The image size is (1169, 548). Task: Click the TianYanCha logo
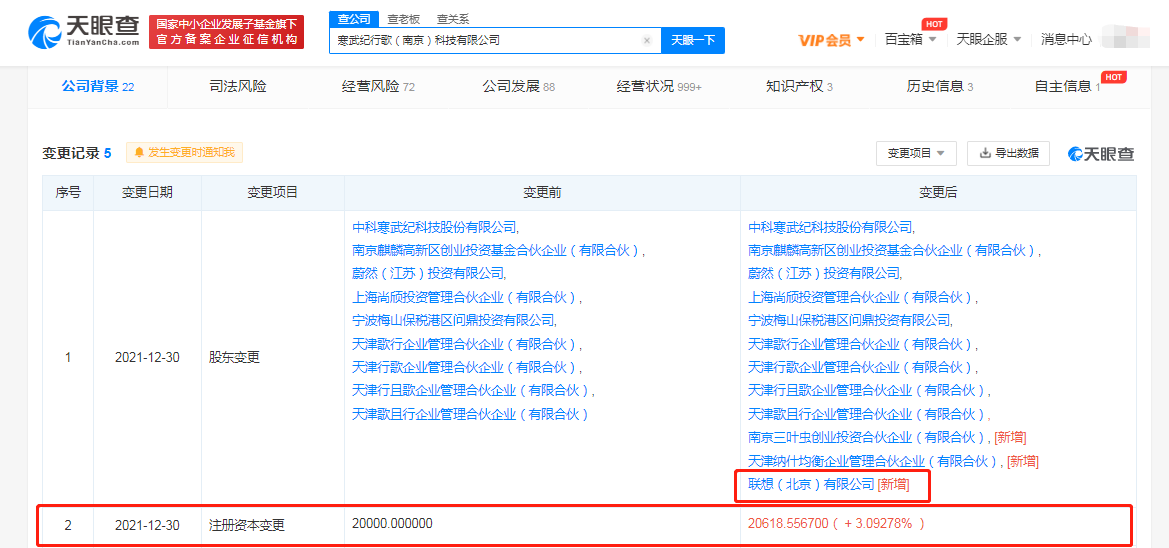84,32
